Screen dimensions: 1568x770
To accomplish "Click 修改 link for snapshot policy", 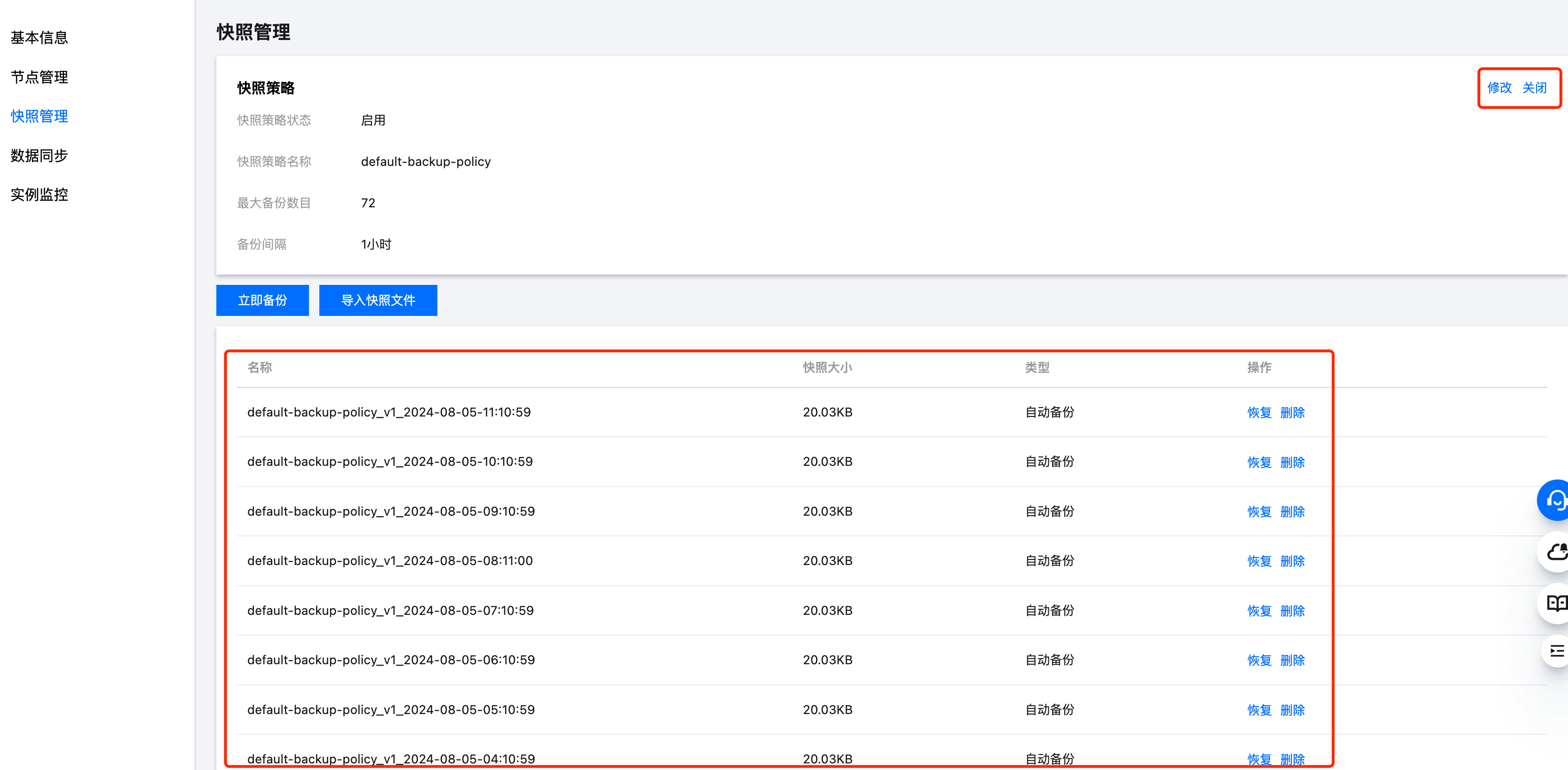I will pos(1498,87).
